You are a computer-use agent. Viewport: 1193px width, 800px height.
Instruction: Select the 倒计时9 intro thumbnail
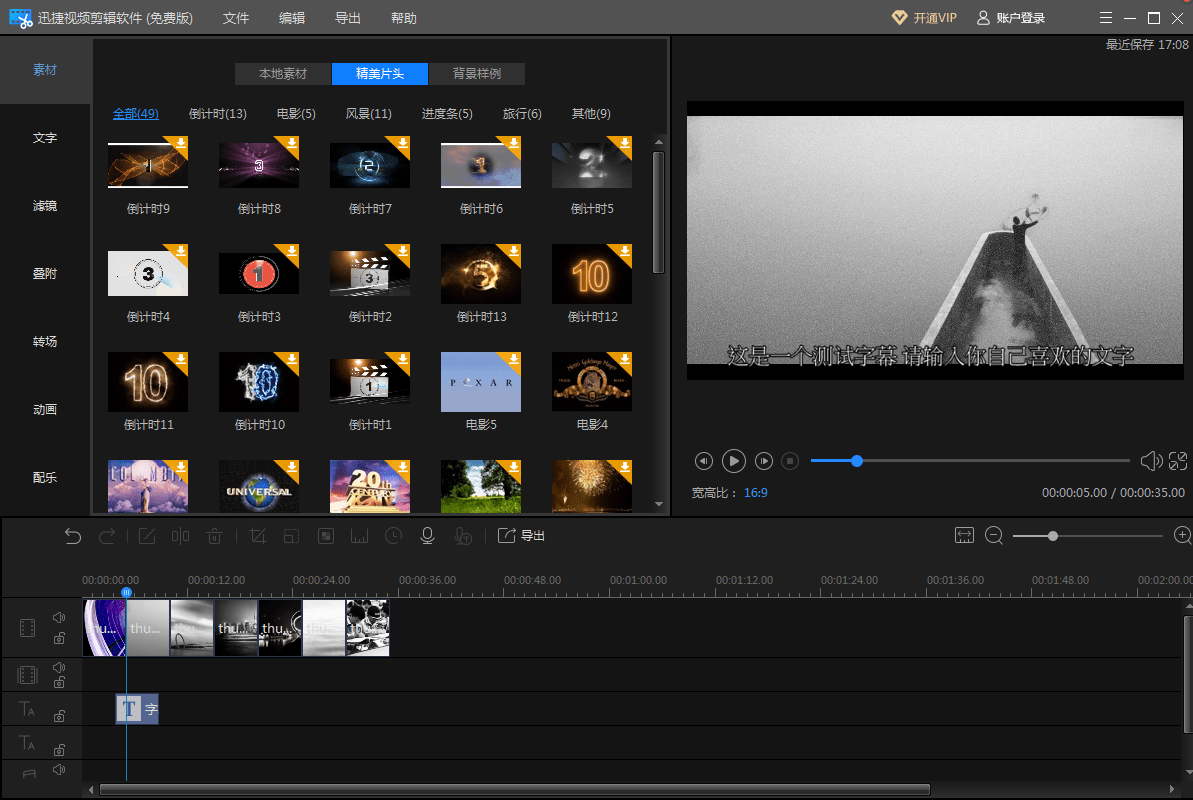pos(148,165)
